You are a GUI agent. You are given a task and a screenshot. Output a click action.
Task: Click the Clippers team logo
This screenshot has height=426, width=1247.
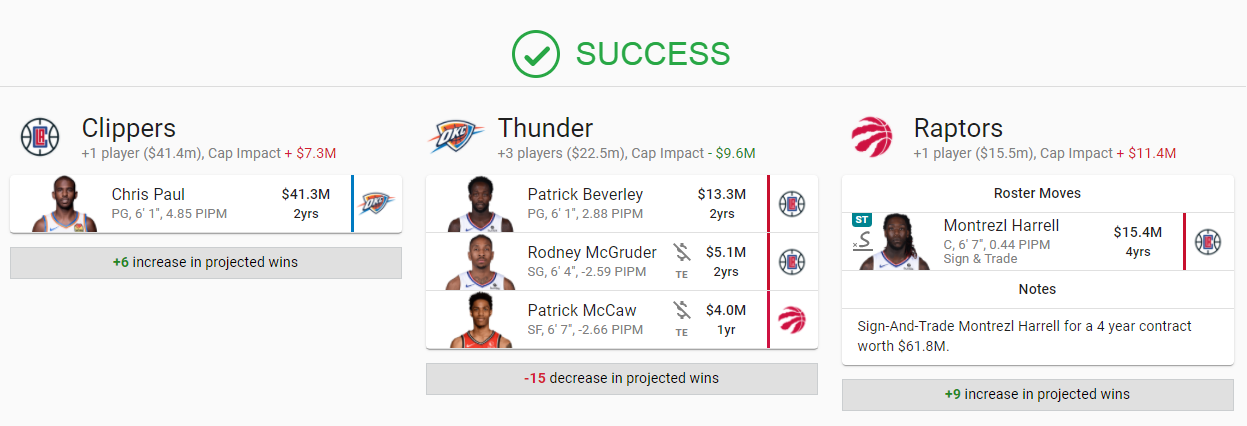(40, 137)
